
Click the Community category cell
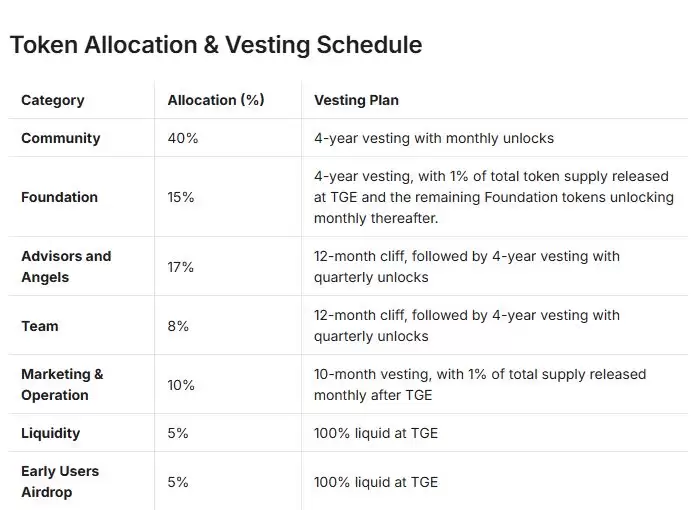coord(61,138)
